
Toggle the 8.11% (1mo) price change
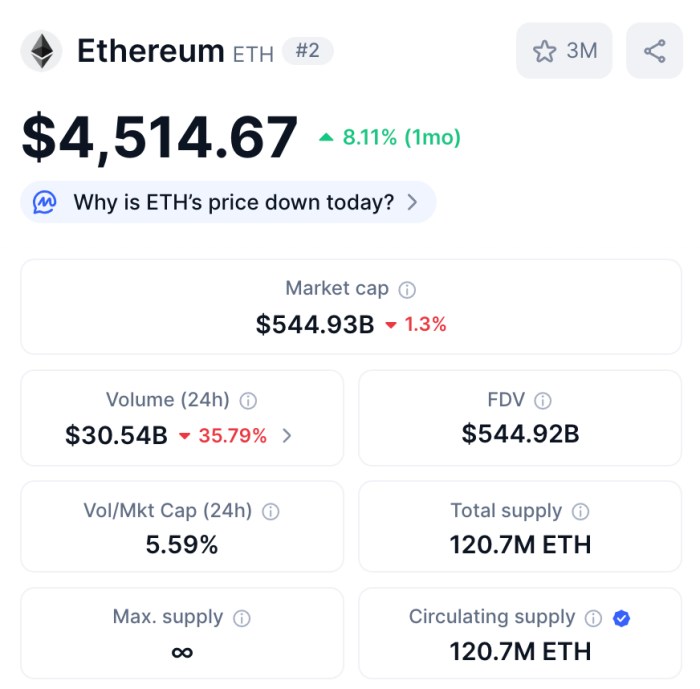[x=390, y=138]
